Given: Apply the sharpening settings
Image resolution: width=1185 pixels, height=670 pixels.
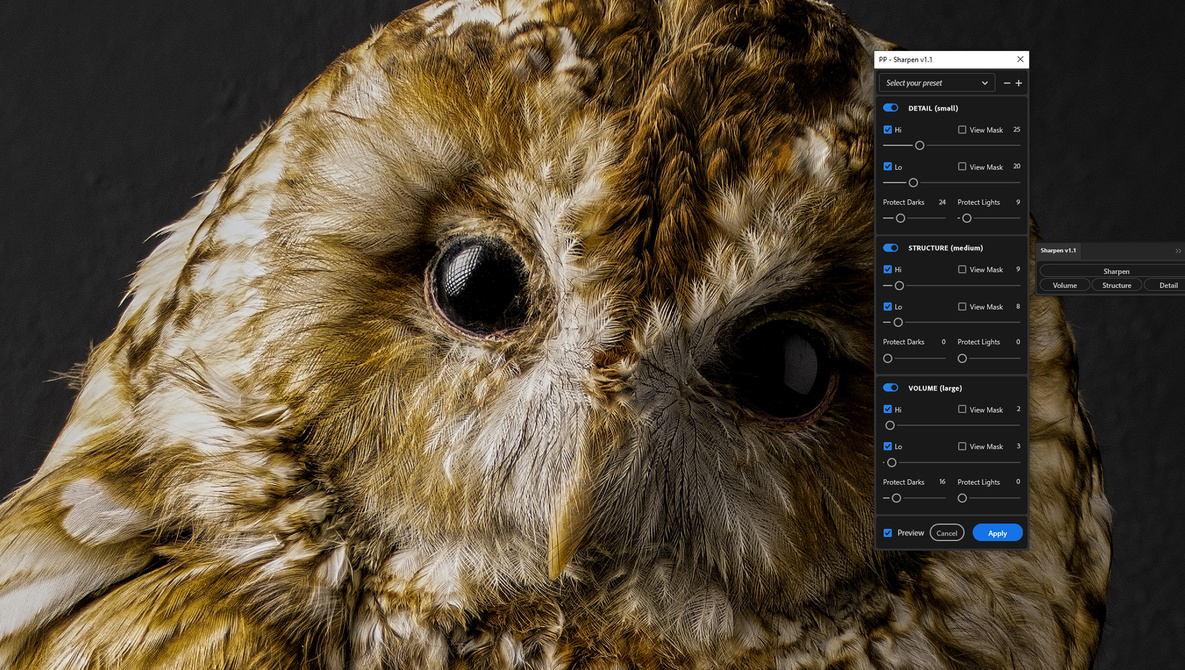Looking at the screenshot, I should click(998, 533).
